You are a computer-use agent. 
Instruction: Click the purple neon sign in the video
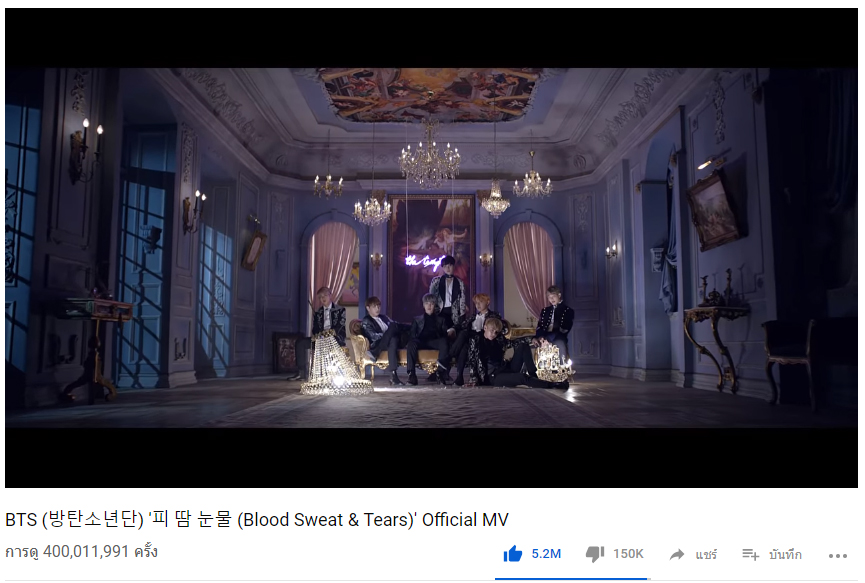(424, 261)
